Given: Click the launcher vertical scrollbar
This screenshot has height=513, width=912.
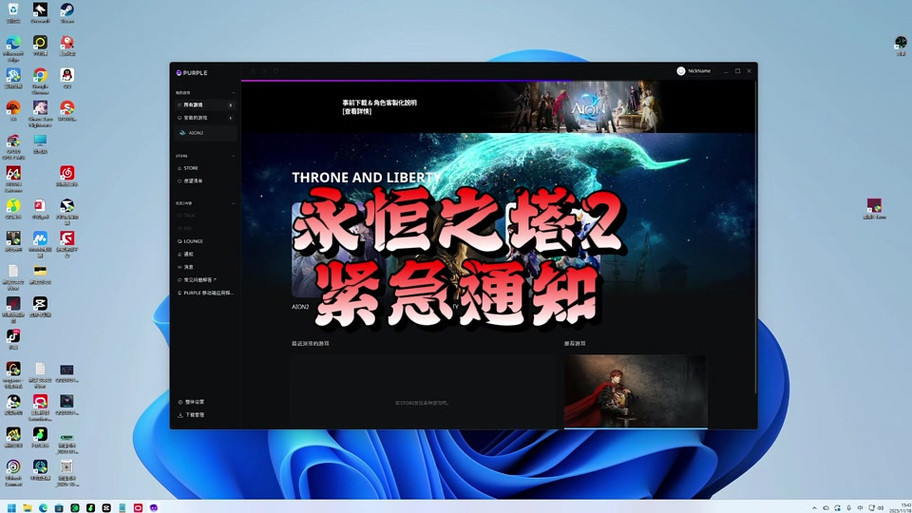Looking at the screenshot, I should point(755,236).
